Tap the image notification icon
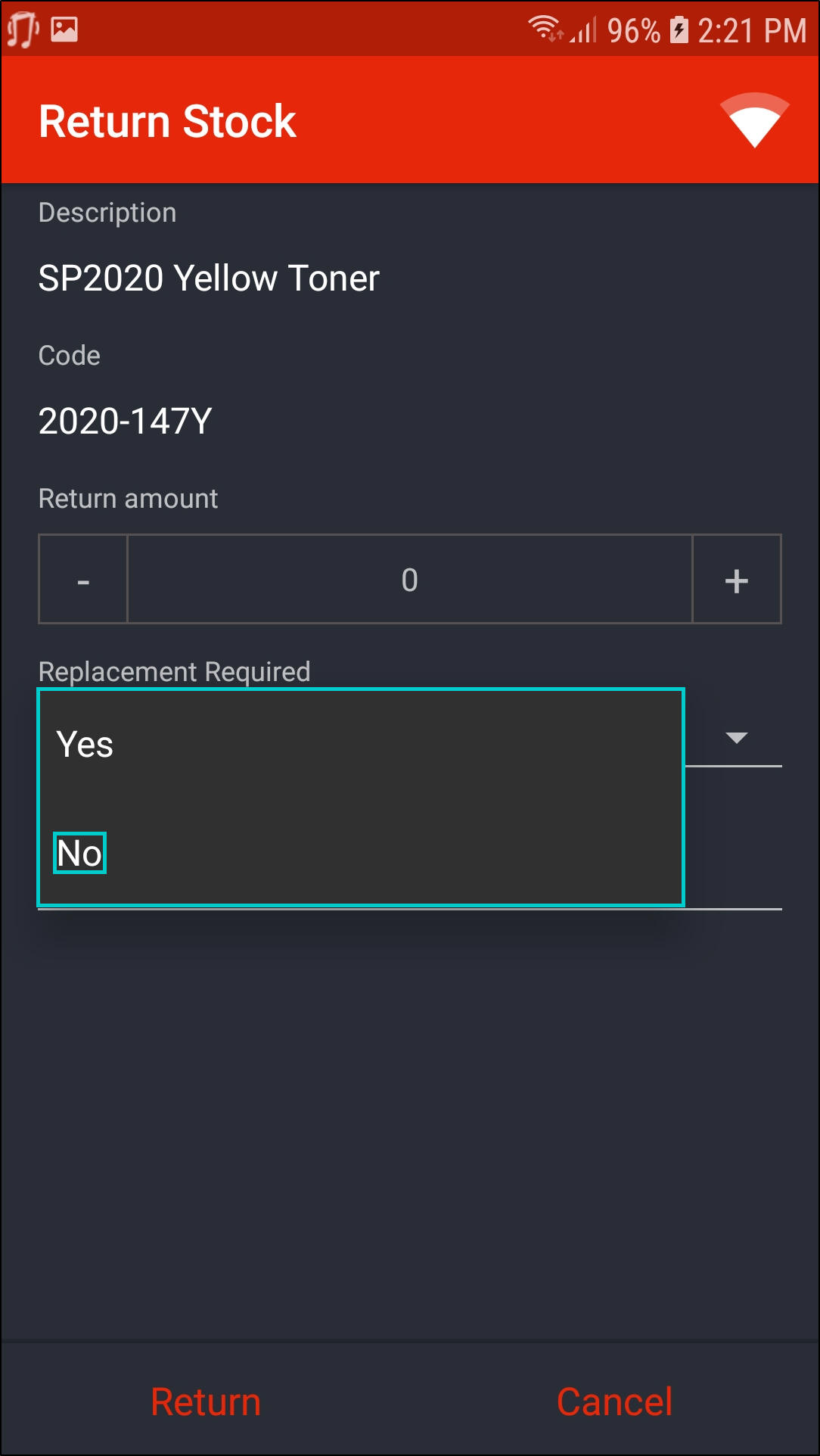 coord(65,30)
